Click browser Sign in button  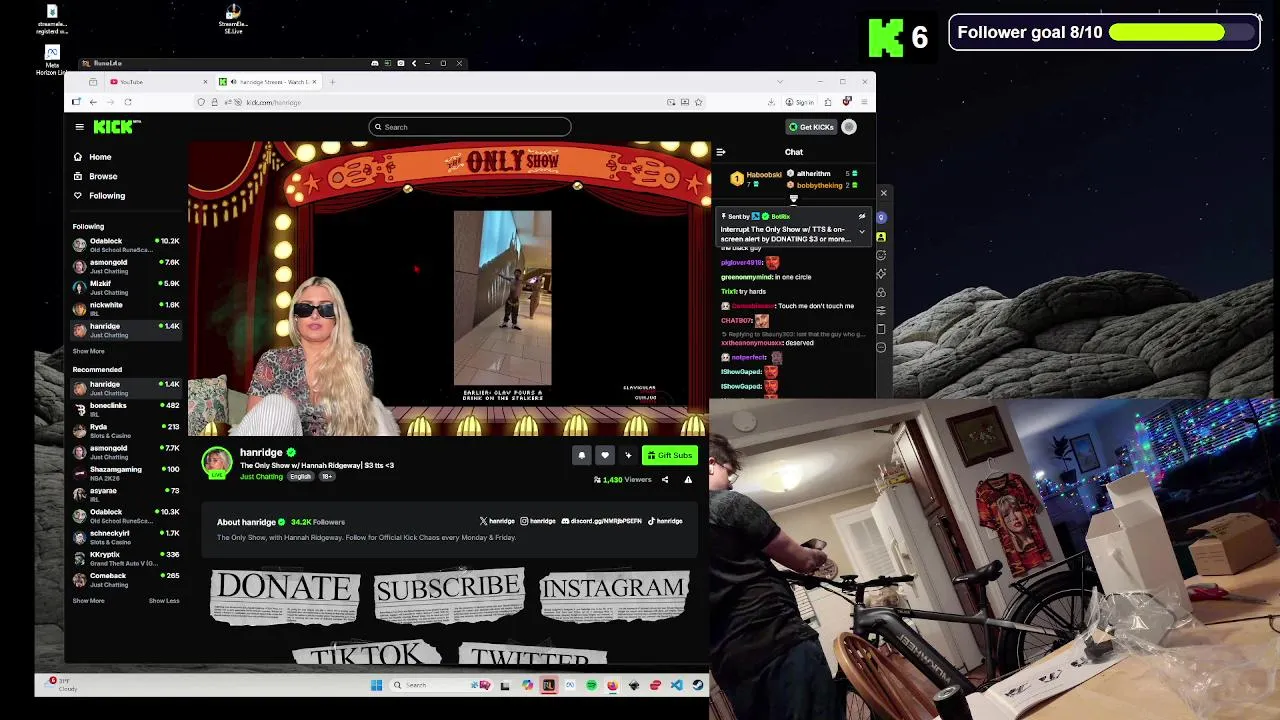(799, 102)
